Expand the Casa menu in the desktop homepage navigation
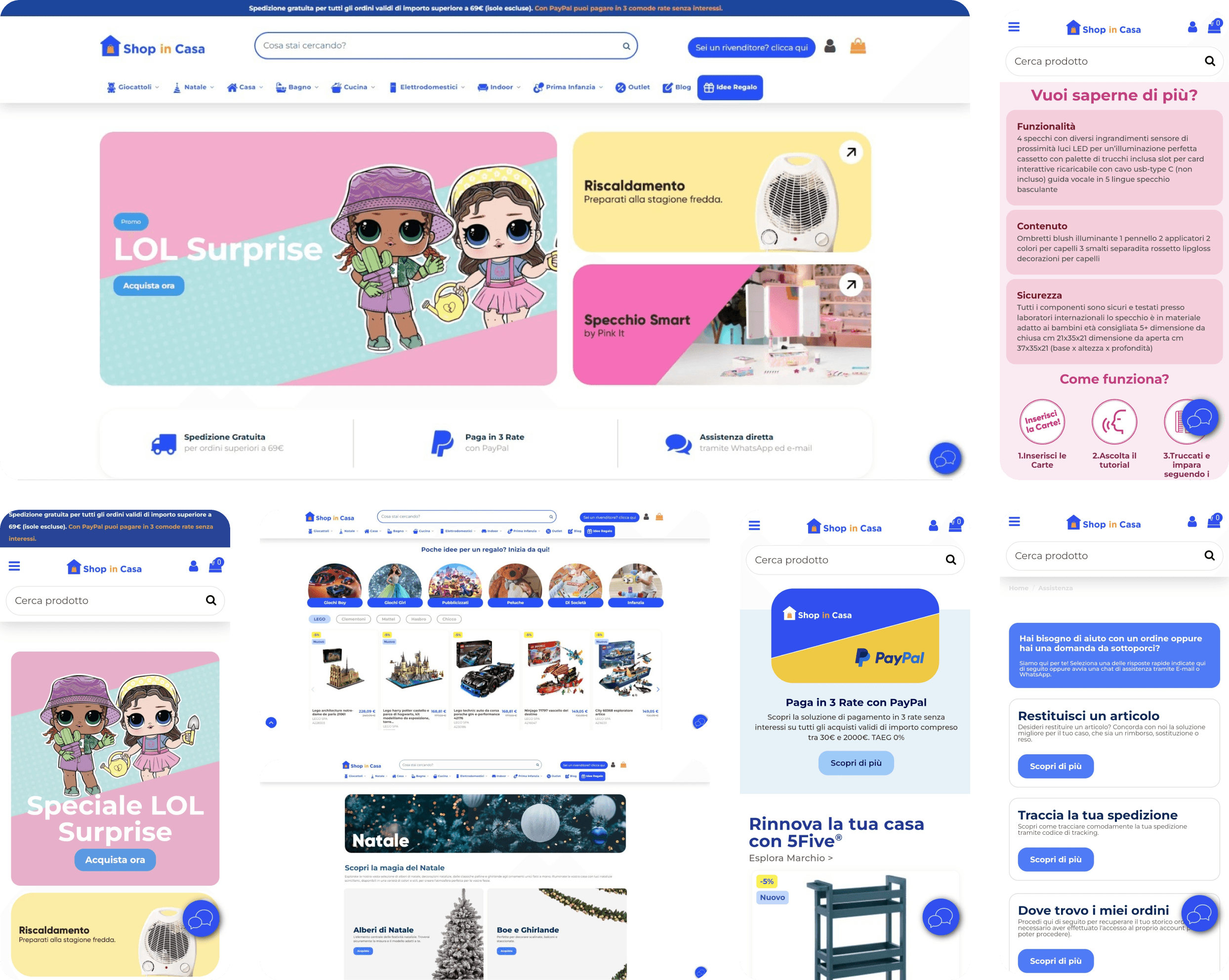The height and width of the screenshot is (980, 1229). (245, 87)
